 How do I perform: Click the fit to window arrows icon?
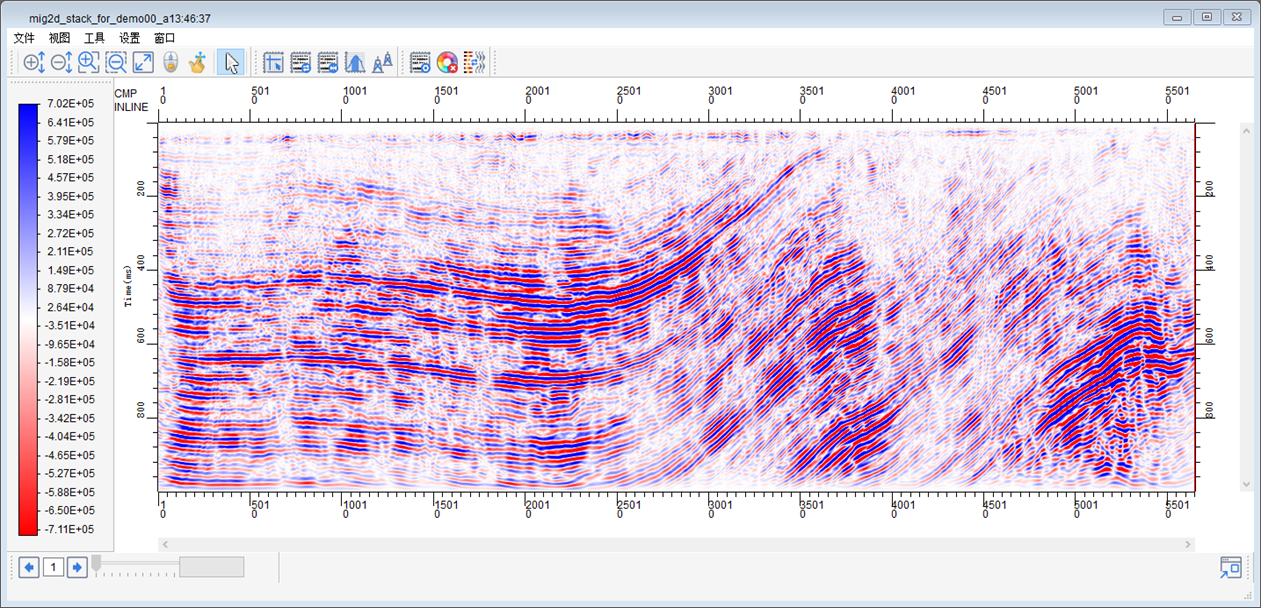click(x=143, y=63)
